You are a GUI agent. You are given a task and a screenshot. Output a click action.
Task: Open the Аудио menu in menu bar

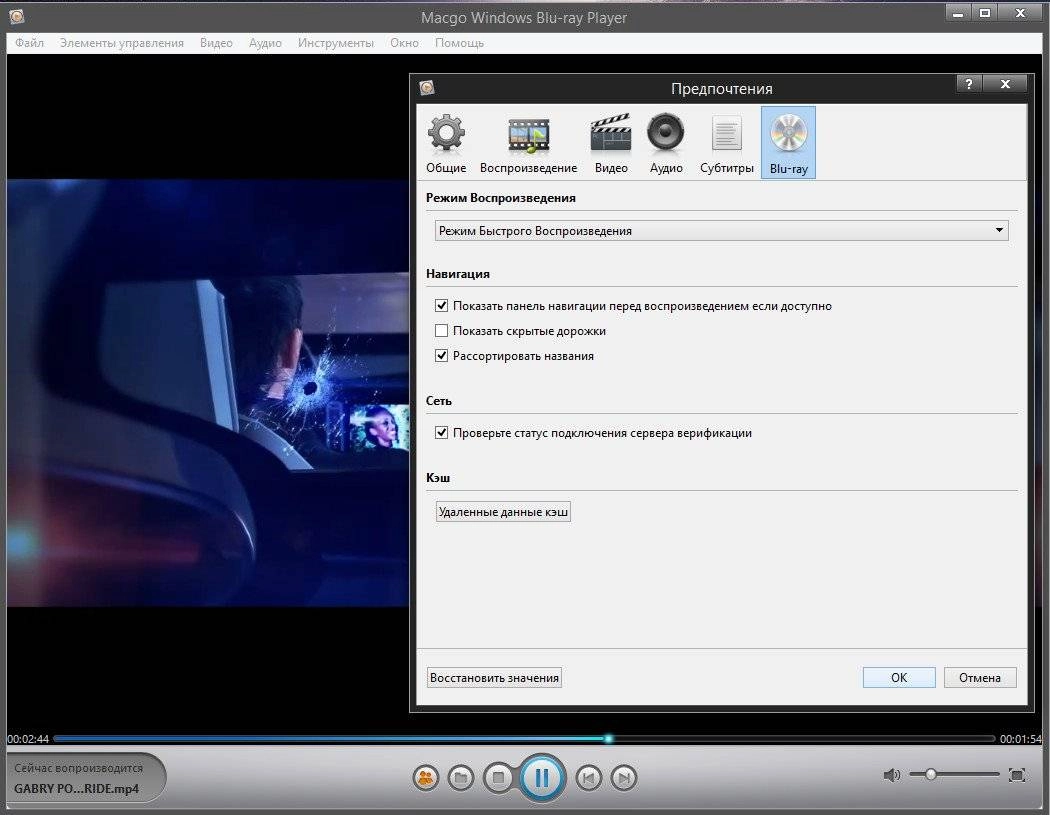pyautogui.click(x=265, y=43)
